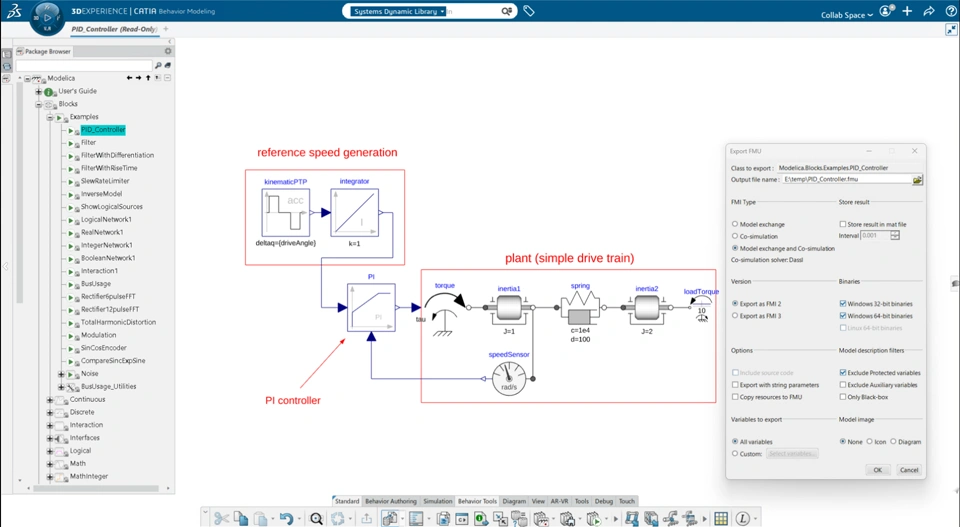The width and height of the screenshot is (960, 527).
Task: Click the expand view icon at top right
Action: point(951,29)
